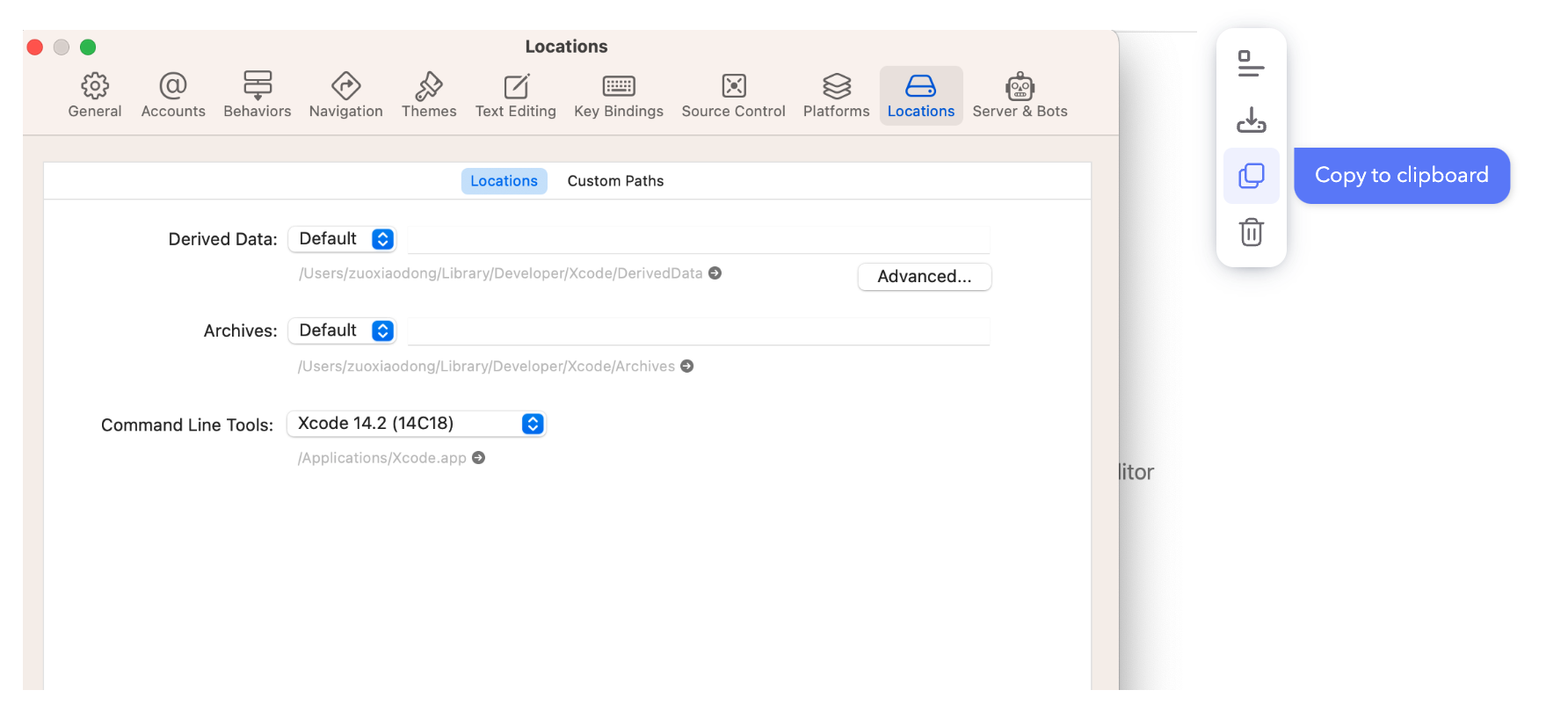Image resolution: width=1568 pixels, height=712 pixels.
Task: Open the Themes preferences pane
Action: point(429,95)
